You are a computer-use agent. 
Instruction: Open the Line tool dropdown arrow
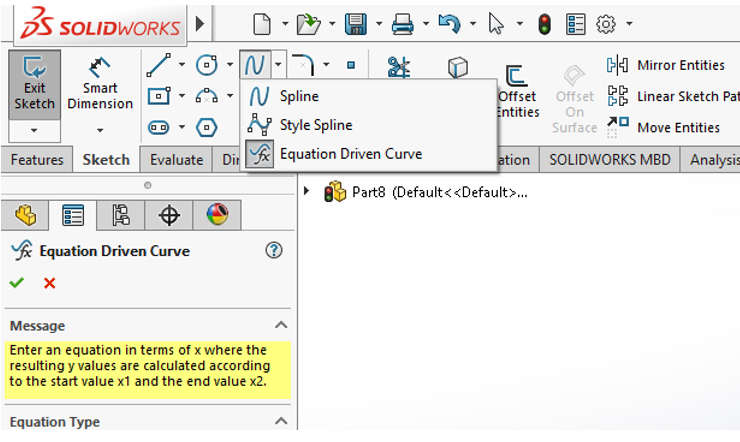pyautogui.click(x=182, y=65)
